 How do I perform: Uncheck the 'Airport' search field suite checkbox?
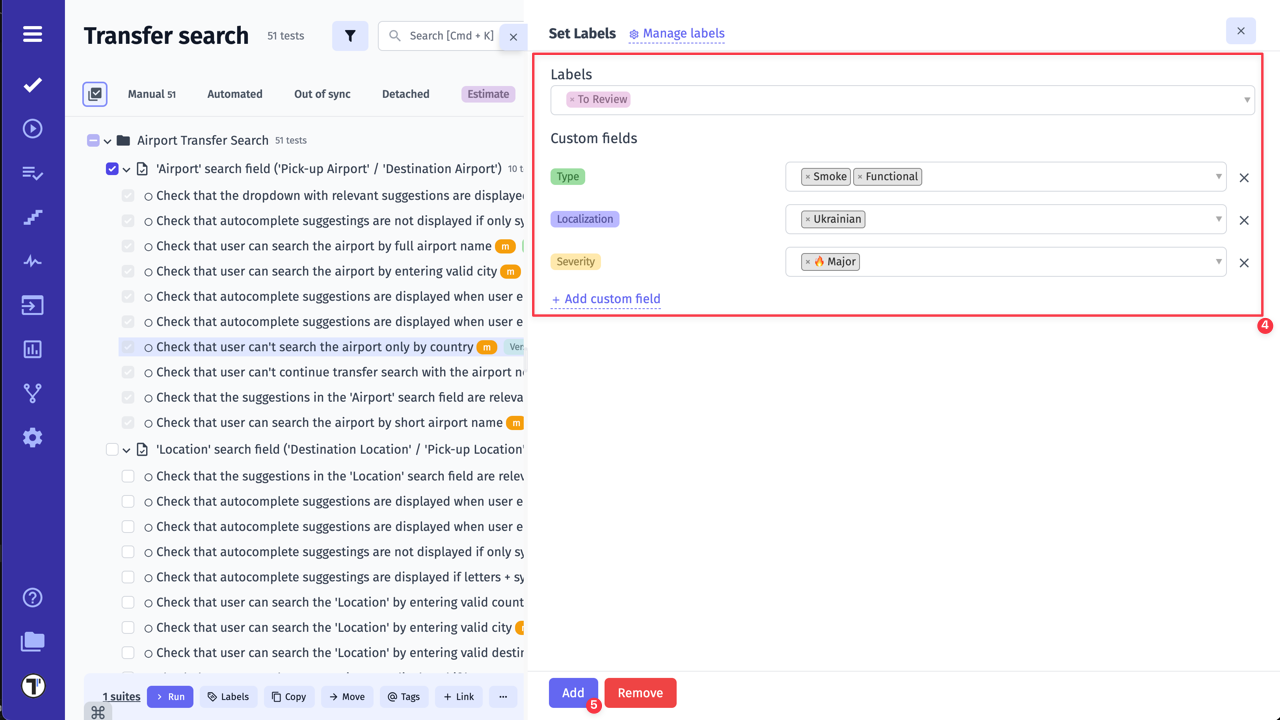coord(113,169)
